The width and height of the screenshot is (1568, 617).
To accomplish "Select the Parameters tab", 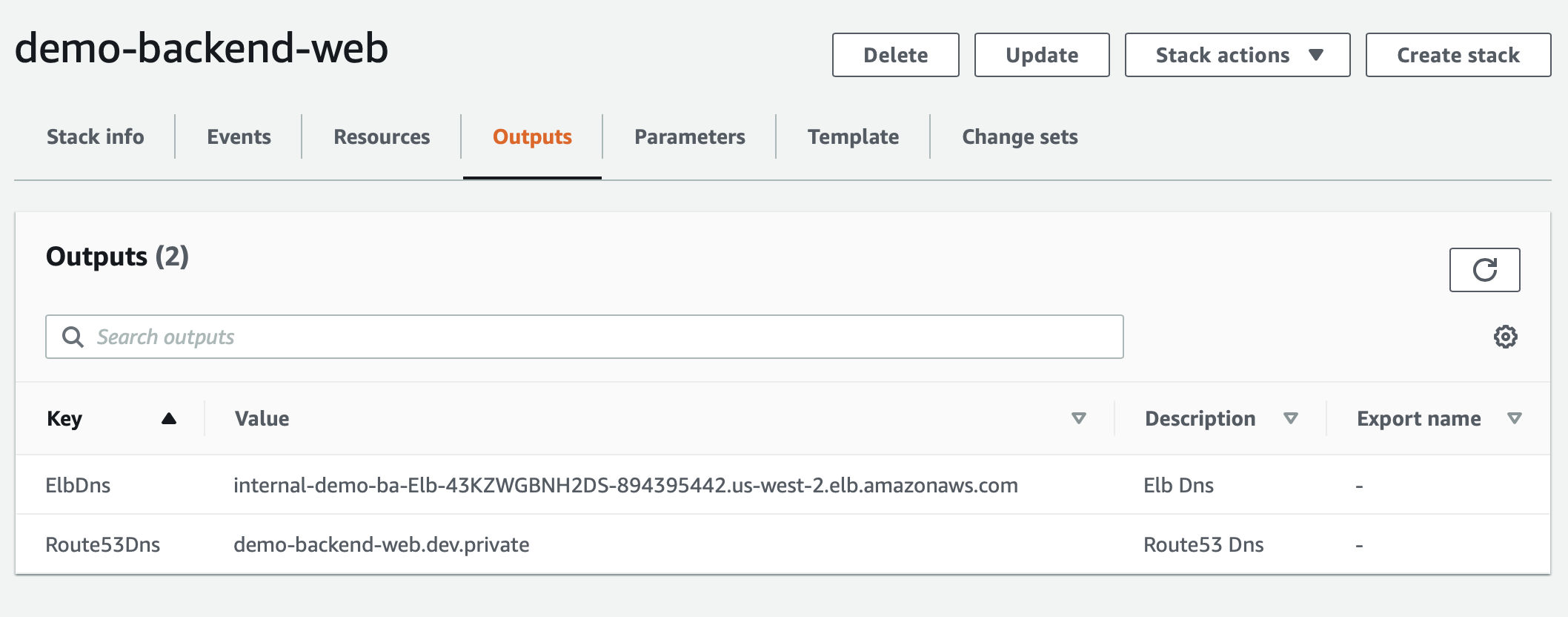I will (689, 137).
